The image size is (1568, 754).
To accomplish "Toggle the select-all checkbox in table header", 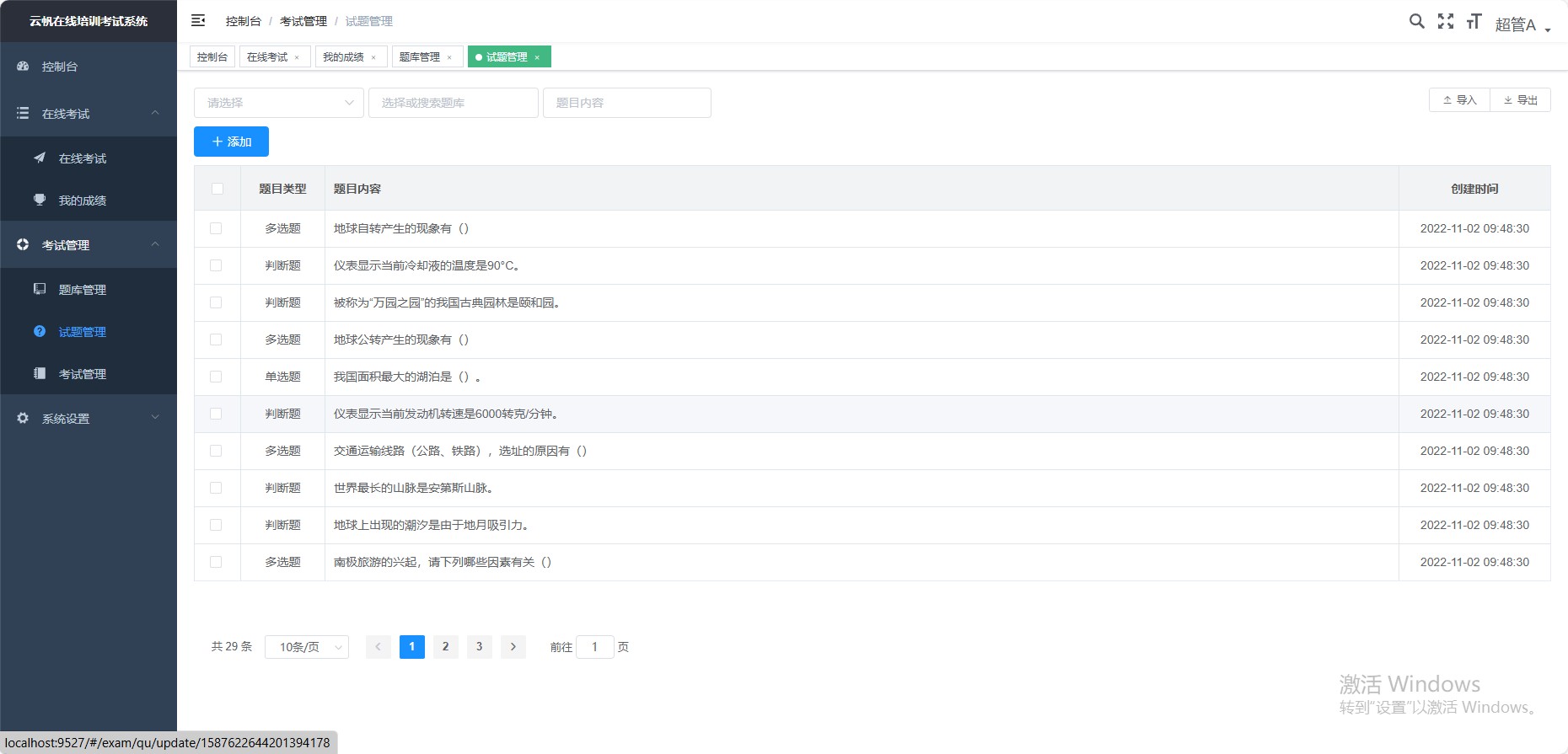I will pyautogui.click(x=217, y=189).
